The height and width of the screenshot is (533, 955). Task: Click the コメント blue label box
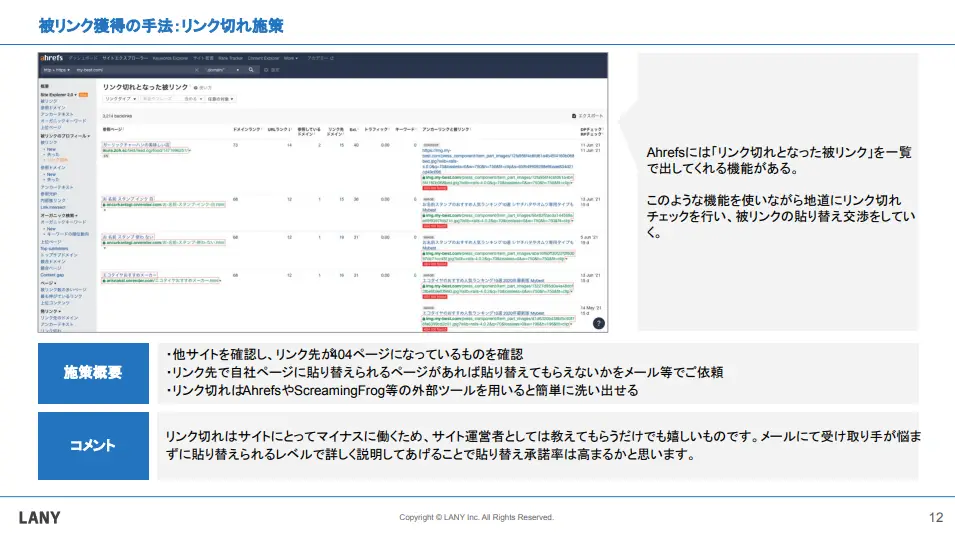point(93,446)
